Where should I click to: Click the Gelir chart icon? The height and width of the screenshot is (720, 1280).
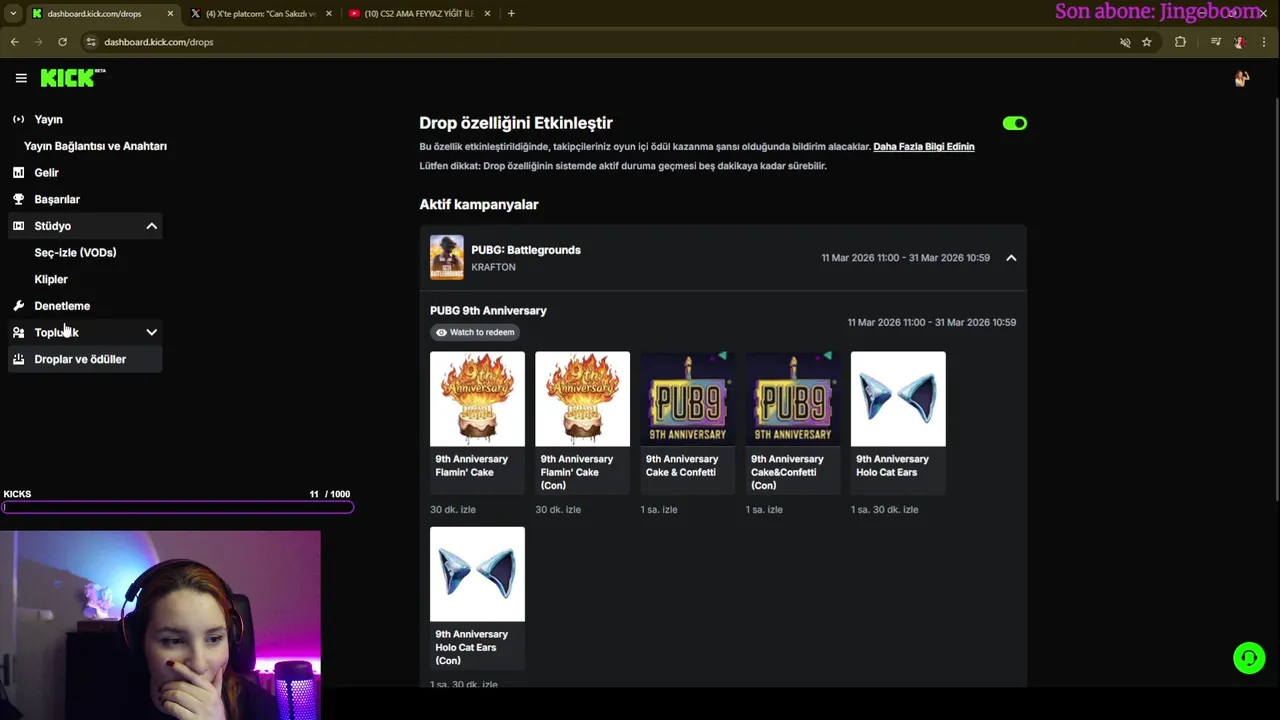pyautogui.click(x=18, y=173)
